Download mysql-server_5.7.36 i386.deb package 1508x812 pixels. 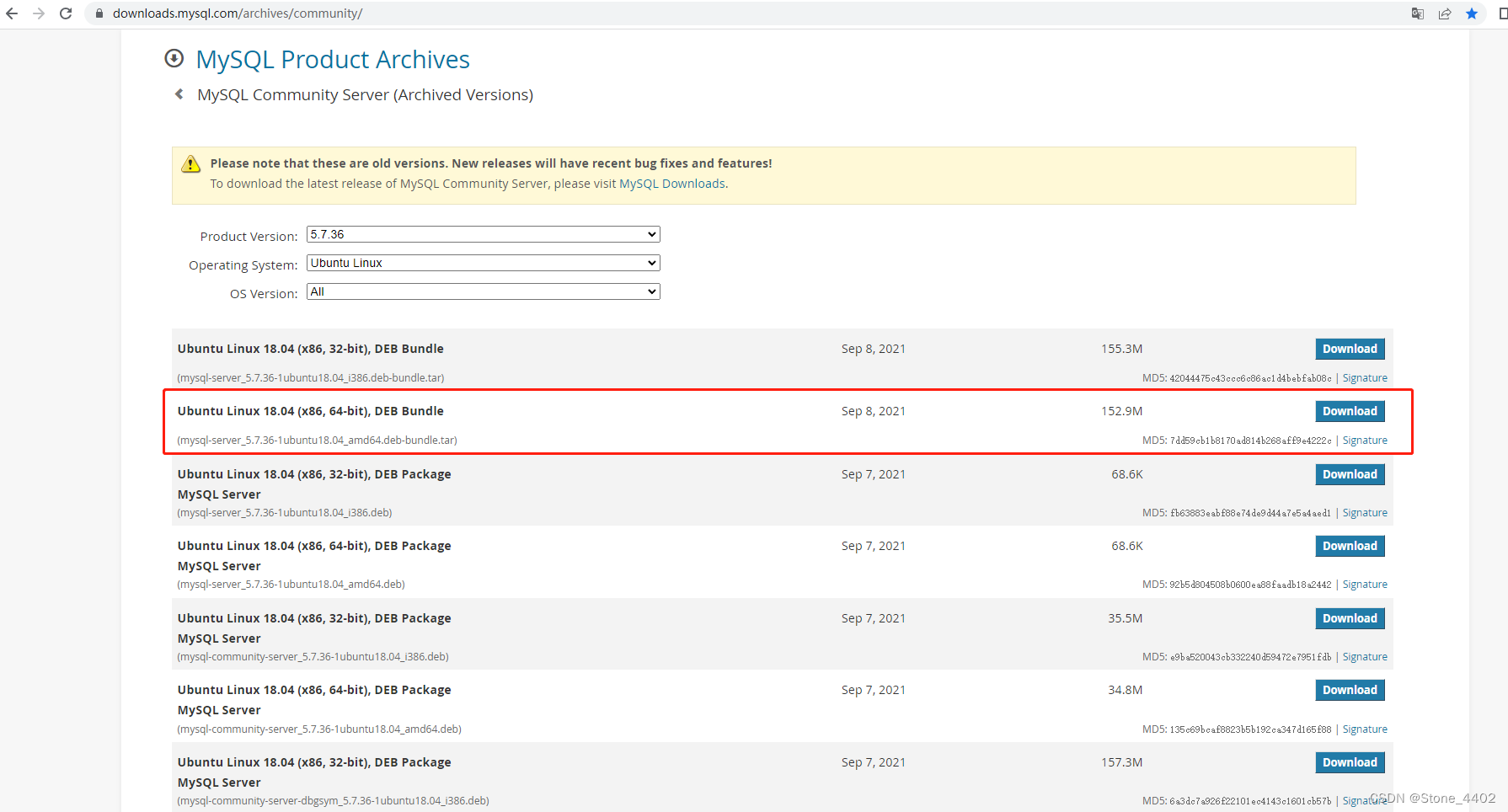pyautogui.click(x=1350, y=474)
